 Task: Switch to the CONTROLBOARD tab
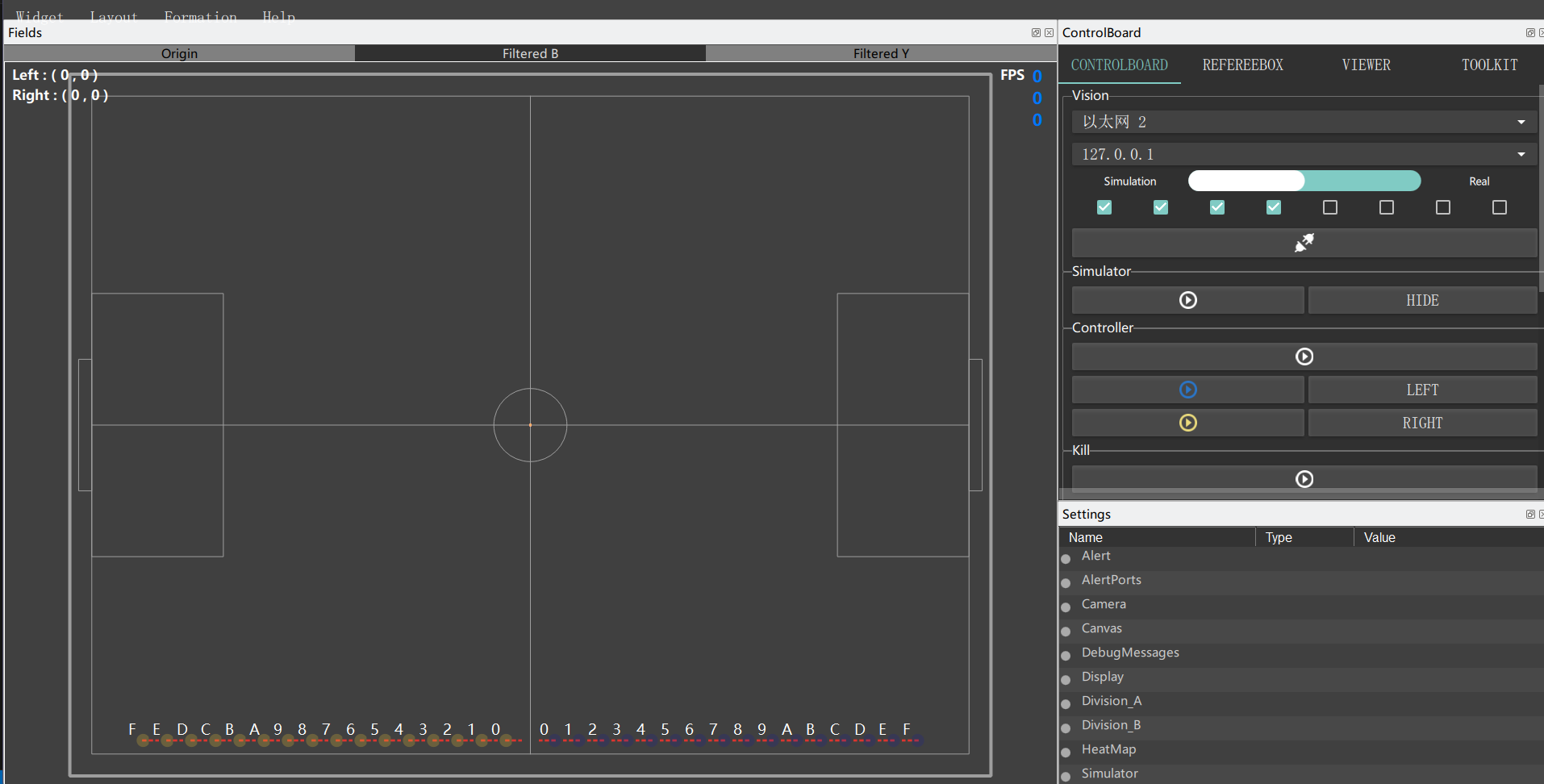pyautogui.click(x=1119, y=65)
